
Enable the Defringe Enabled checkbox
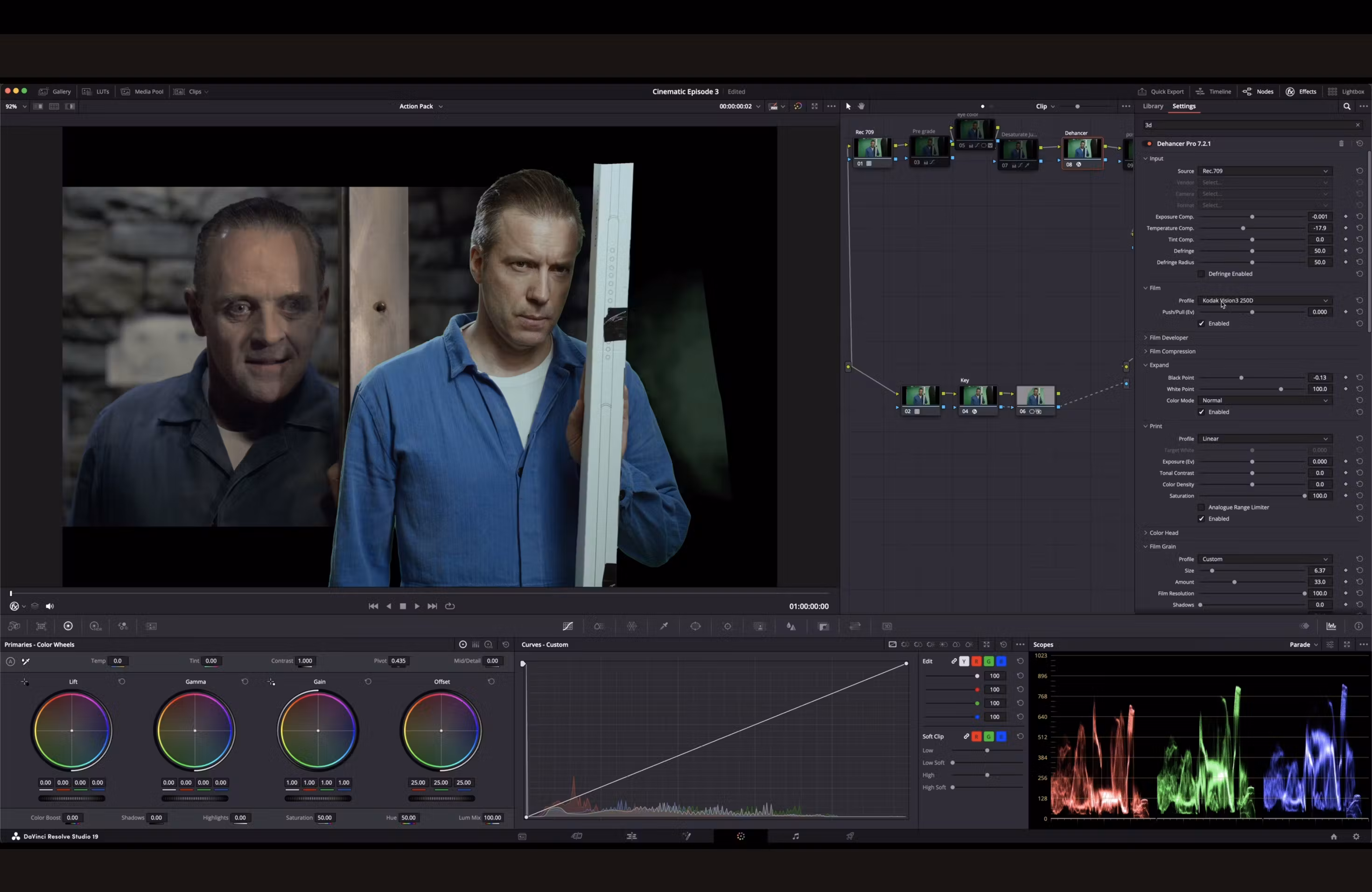click(1201, 274)
